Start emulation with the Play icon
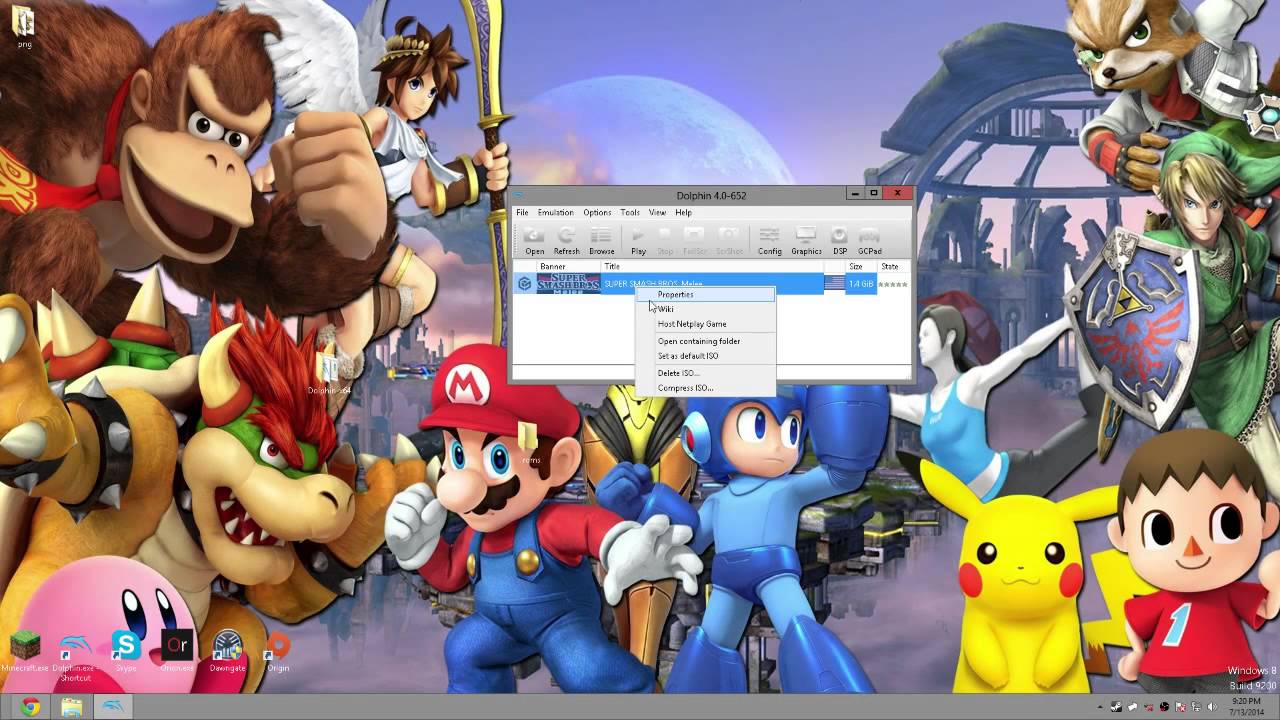 tap(638, 240)
